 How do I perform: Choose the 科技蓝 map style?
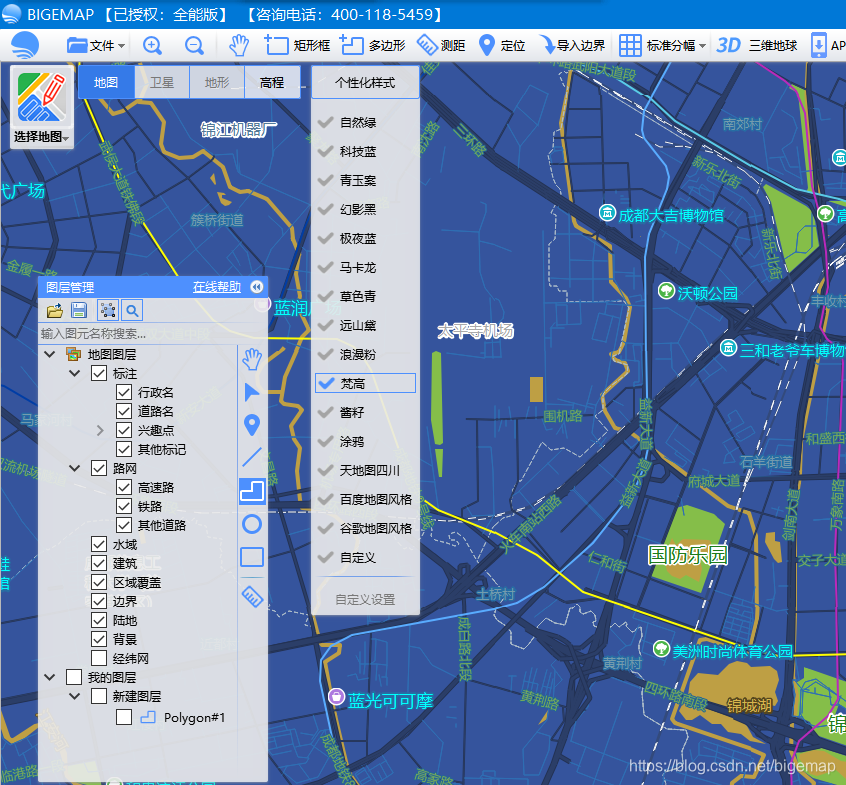coord(365,152)
